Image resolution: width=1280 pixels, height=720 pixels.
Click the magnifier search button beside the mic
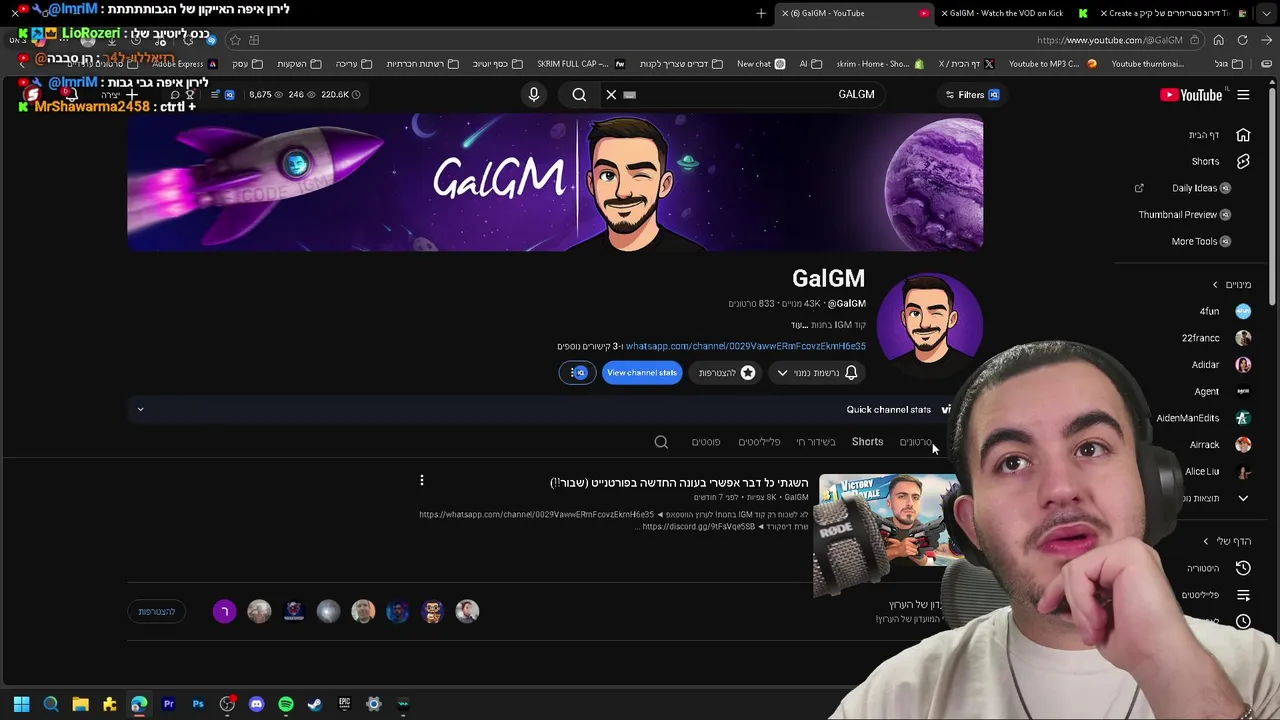[x=579, y=94]
